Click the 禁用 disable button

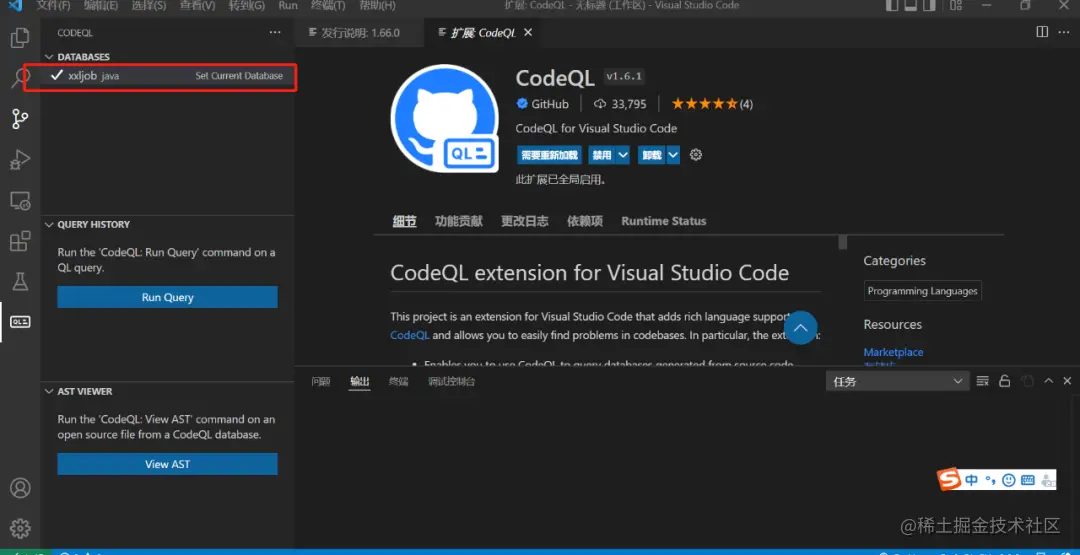601,155
